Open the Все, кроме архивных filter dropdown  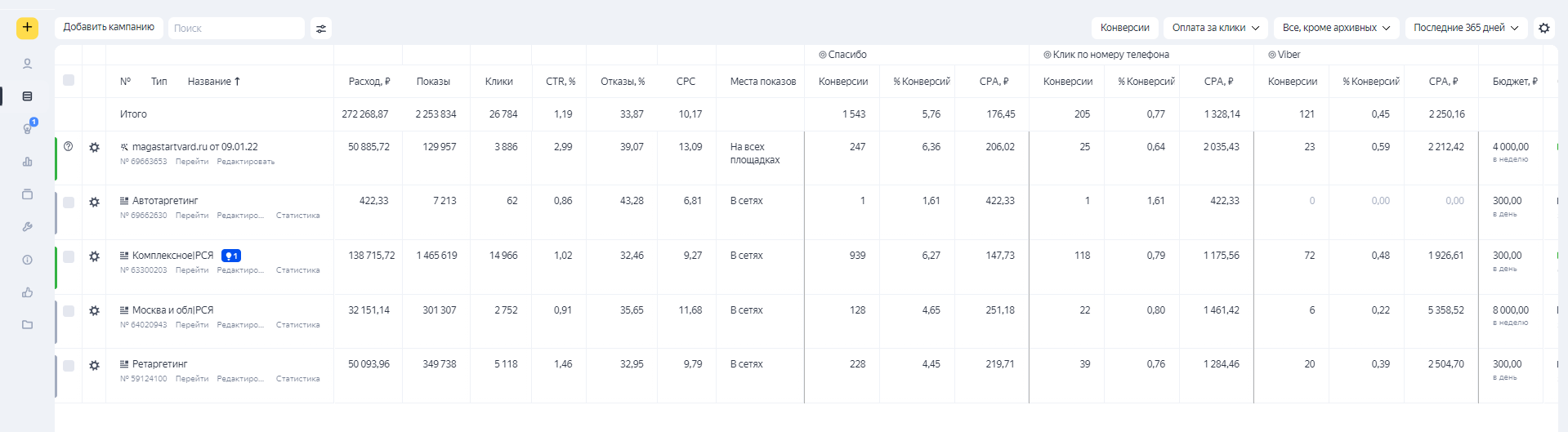tap(1335, 28)
